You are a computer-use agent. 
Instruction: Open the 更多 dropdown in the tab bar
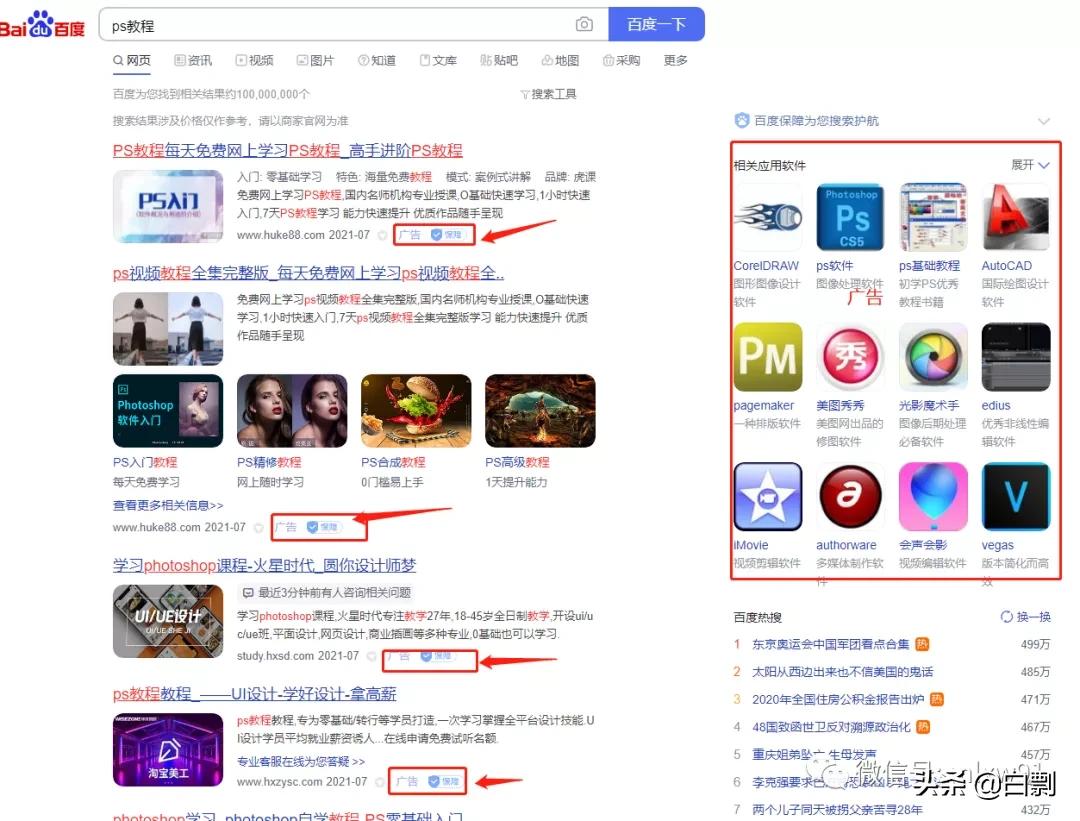[675, 60]
